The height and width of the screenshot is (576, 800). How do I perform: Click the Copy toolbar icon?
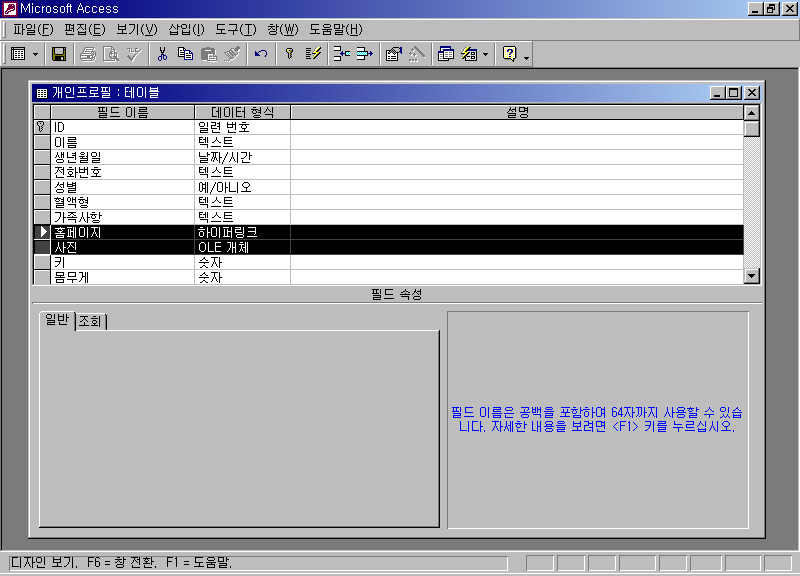(x=185, y=54)
